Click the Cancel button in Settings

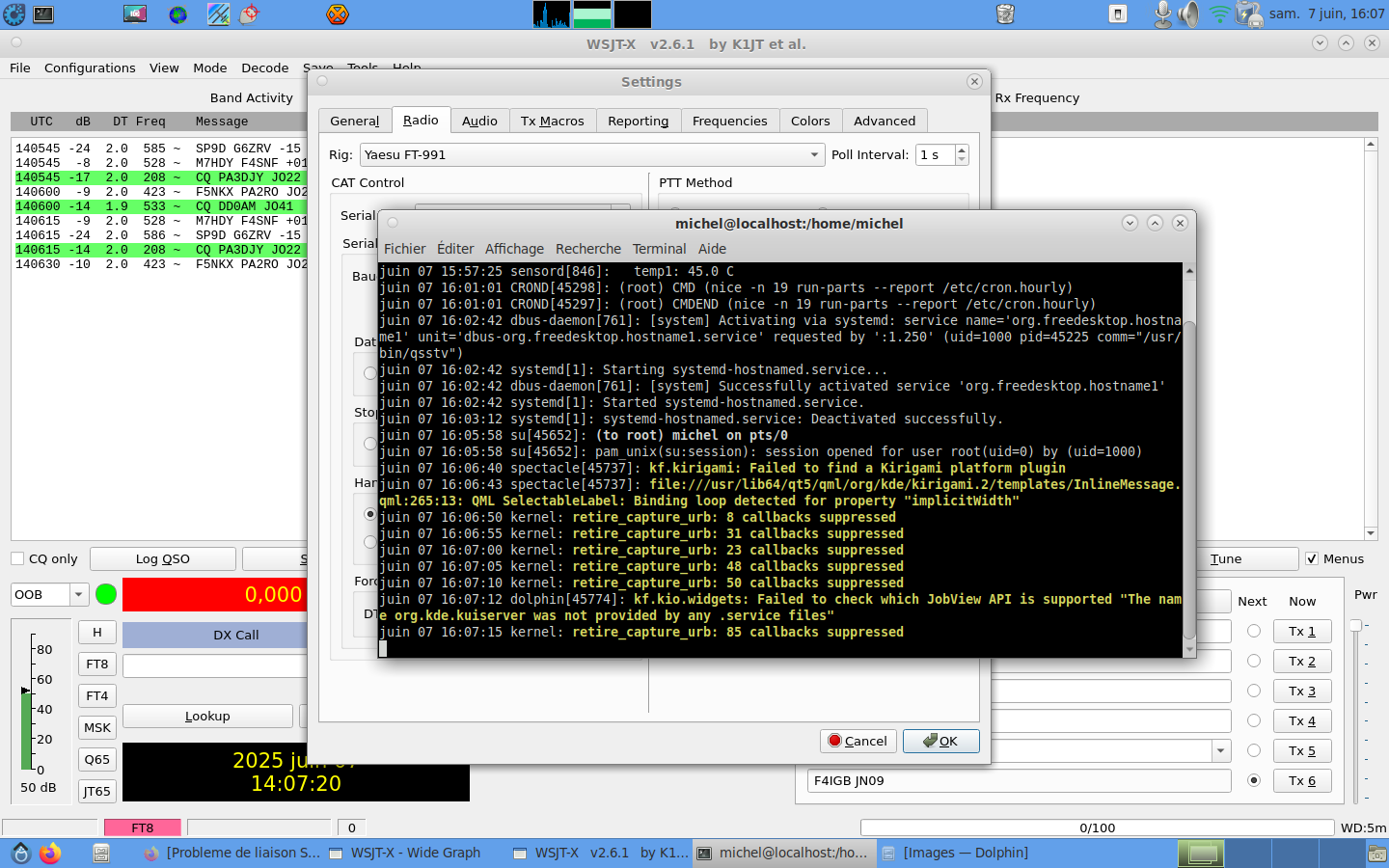[x=858, y=741]
